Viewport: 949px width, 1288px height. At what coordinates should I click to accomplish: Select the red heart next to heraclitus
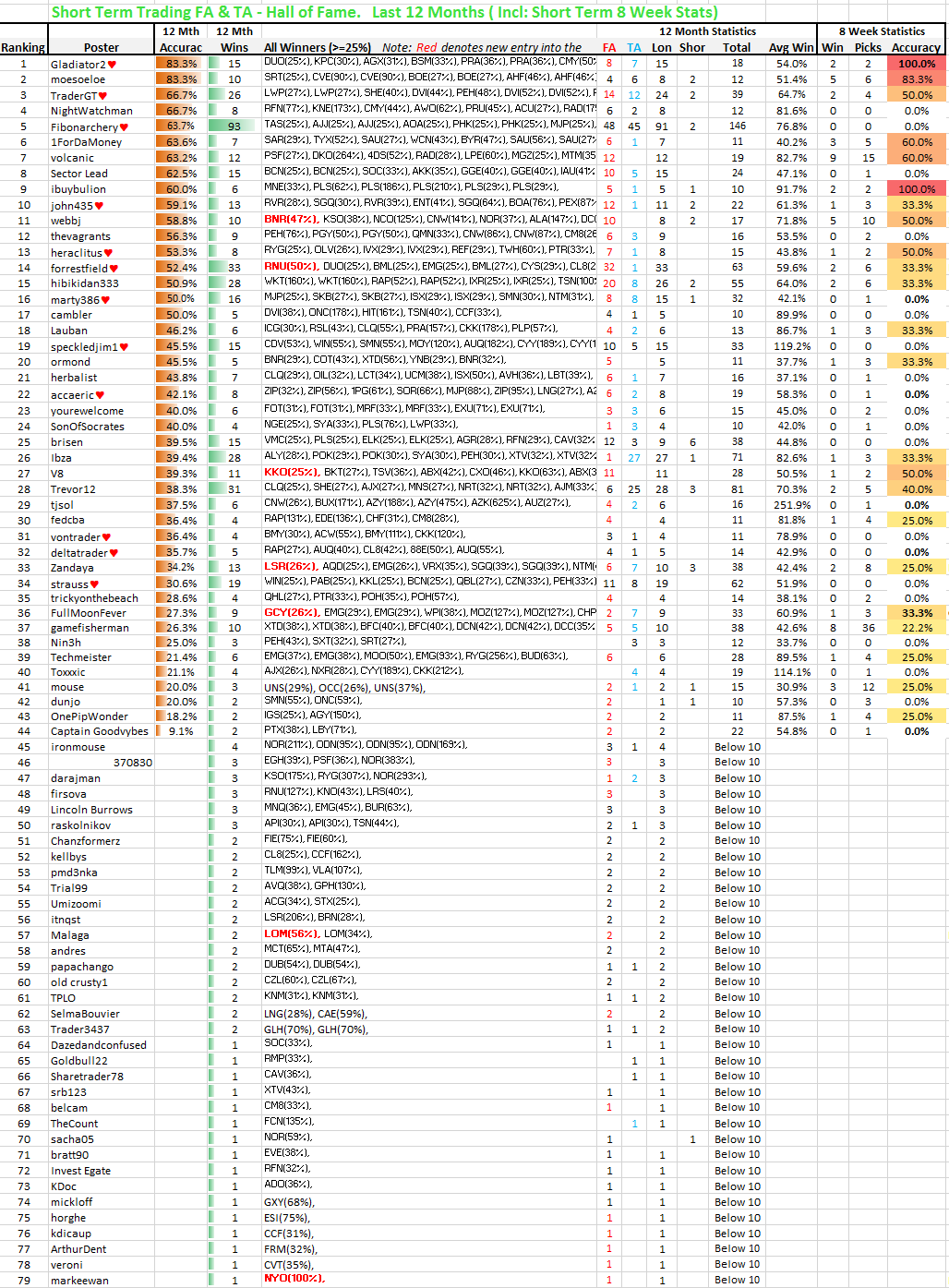coord(108,253)
